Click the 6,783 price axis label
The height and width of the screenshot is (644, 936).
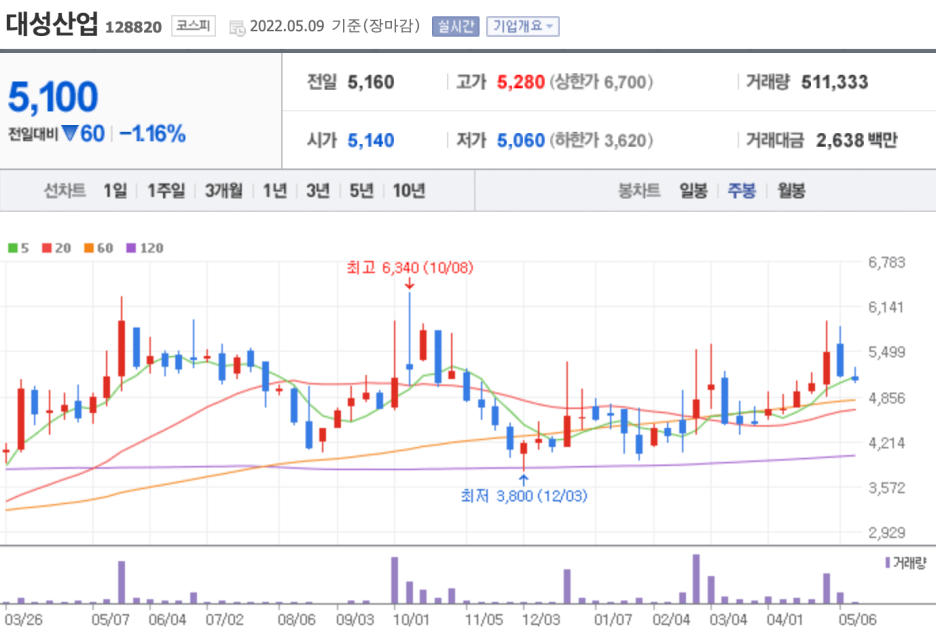886,263
